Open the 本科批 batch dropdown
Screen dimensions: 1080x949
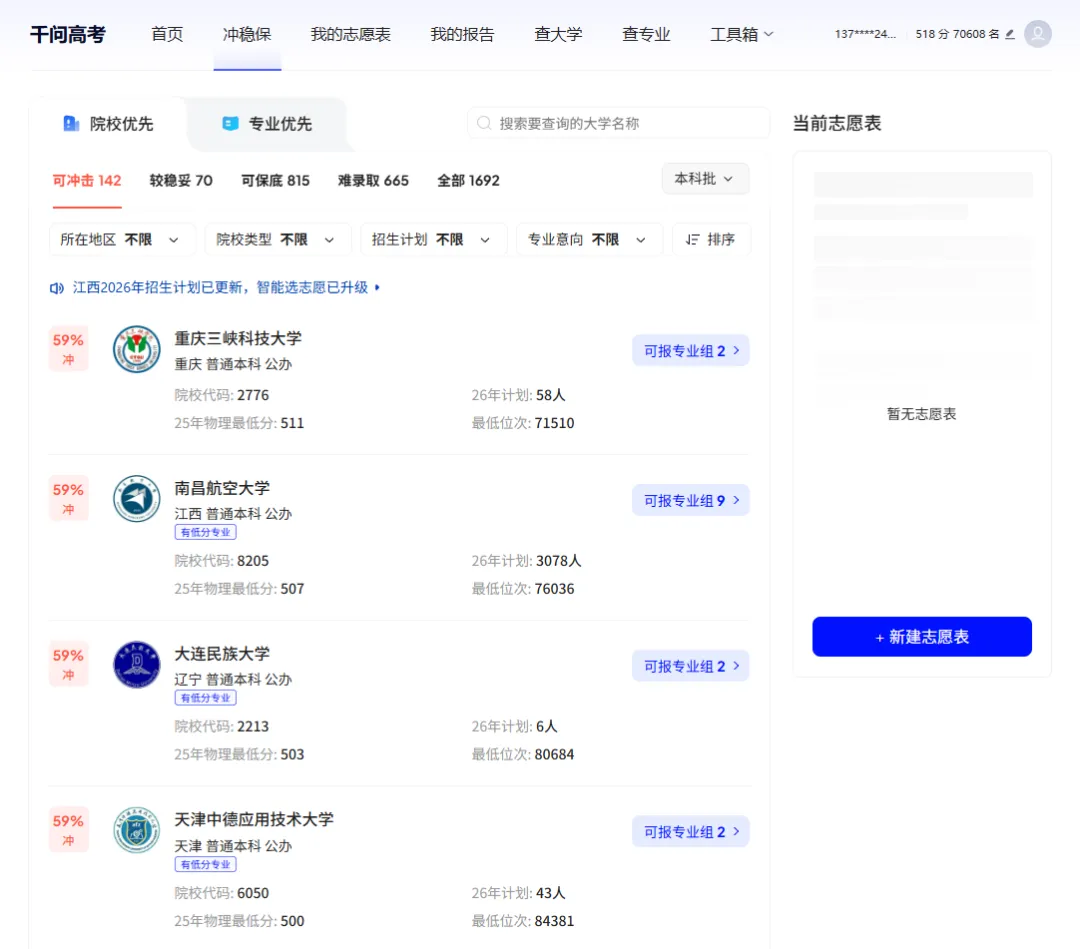point(705,179)
